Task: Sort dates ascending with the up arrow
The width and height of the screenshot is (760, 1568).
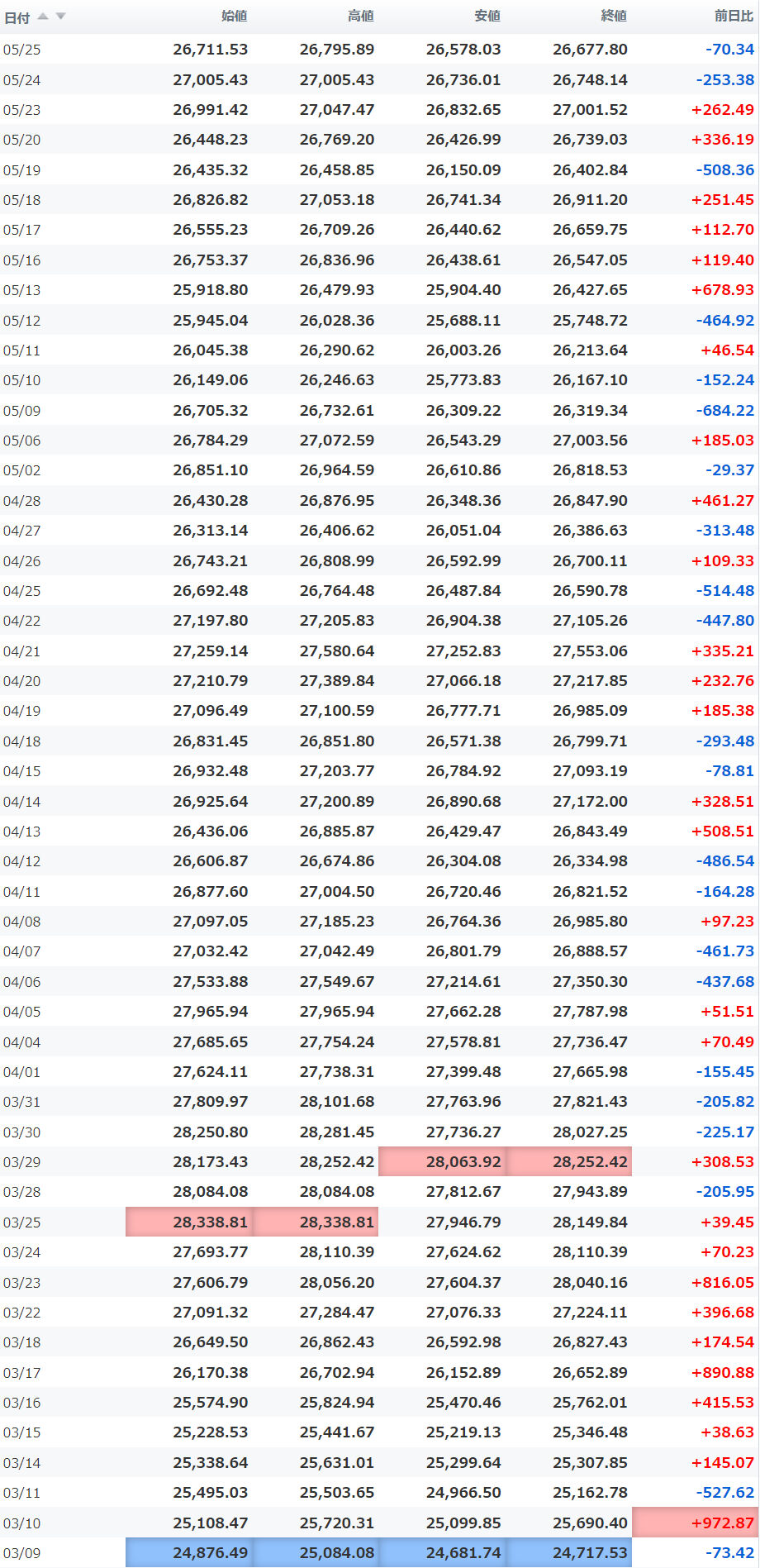Action: click(x=43, y=17)
